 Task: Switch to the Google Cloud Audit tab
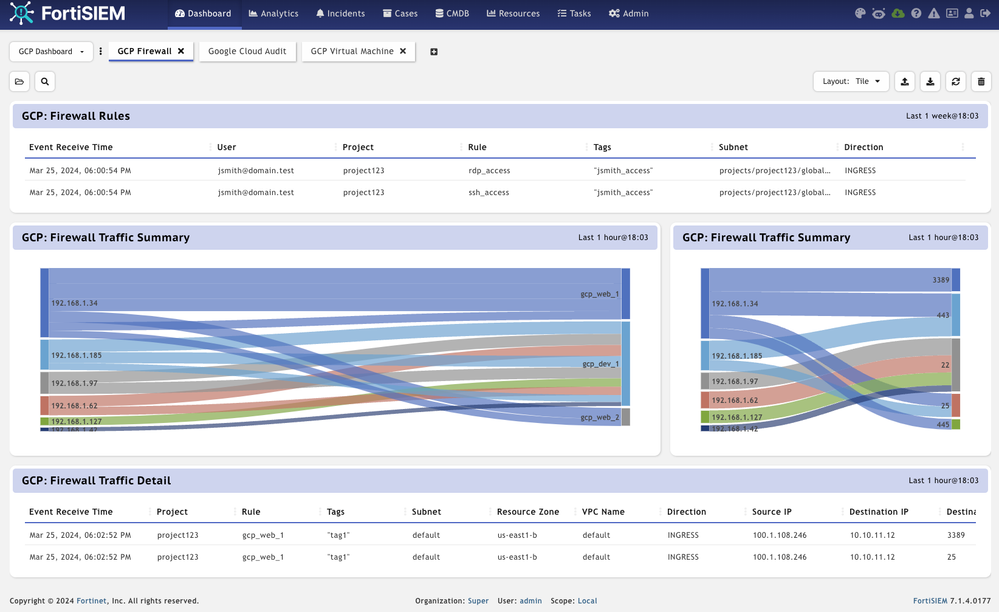[247, 52]
